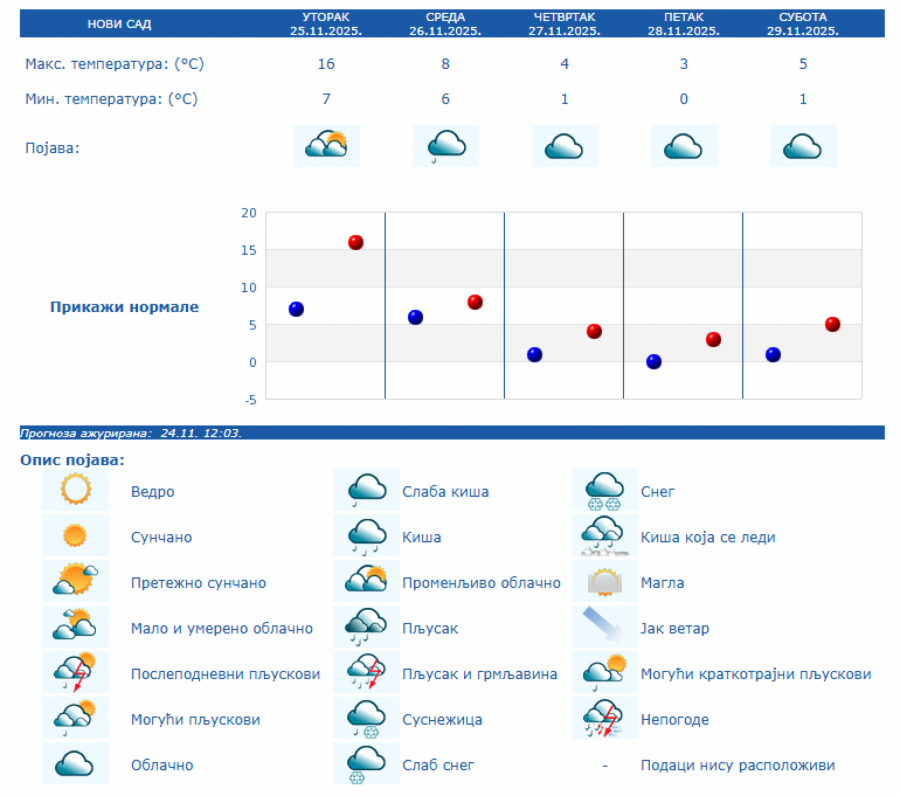The image size is (900, 796).
Task: Click Tuesday's partly cloudy forecast icon
Action: (x=326, y=146)
